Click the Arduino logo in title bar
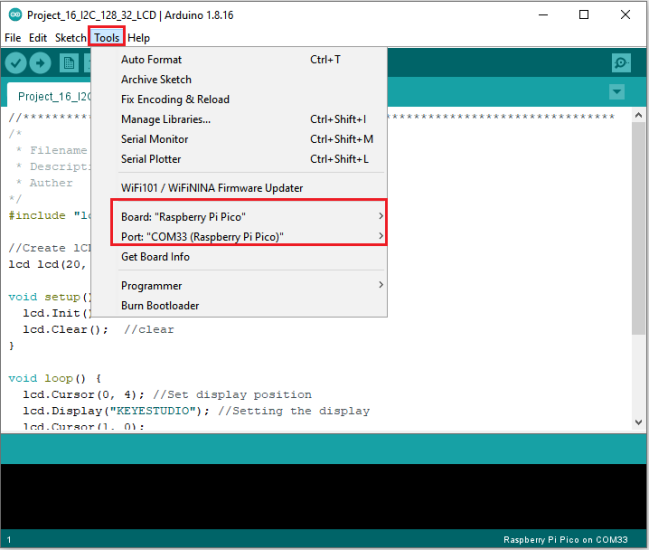 coord(15,15)
